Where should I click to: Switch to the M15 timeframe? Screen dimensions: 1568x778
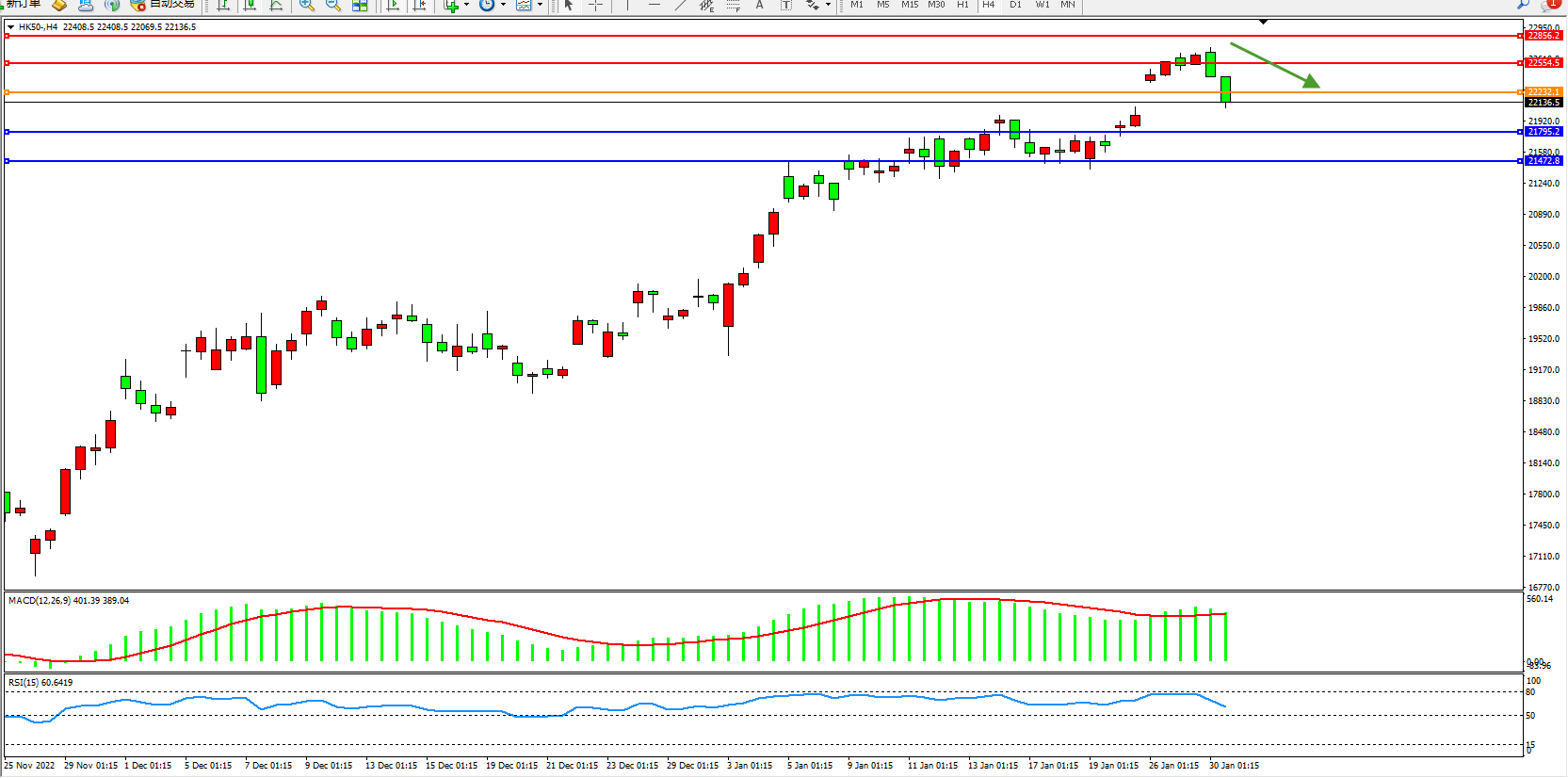tap(909, 5)
